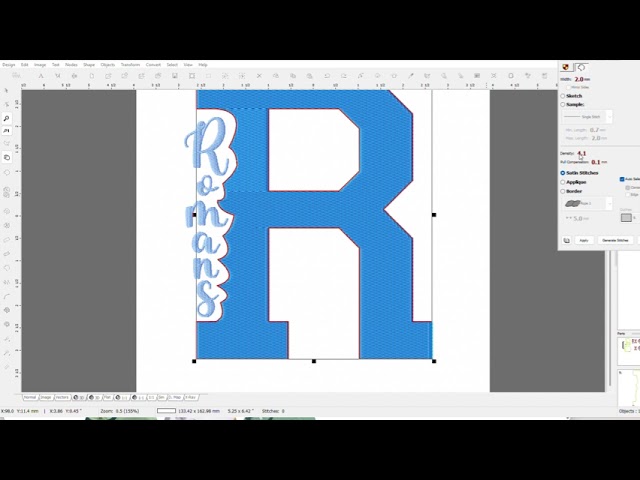Open the Select menu
This screenshot has height=480, width=640.
(x=172, y=64)
